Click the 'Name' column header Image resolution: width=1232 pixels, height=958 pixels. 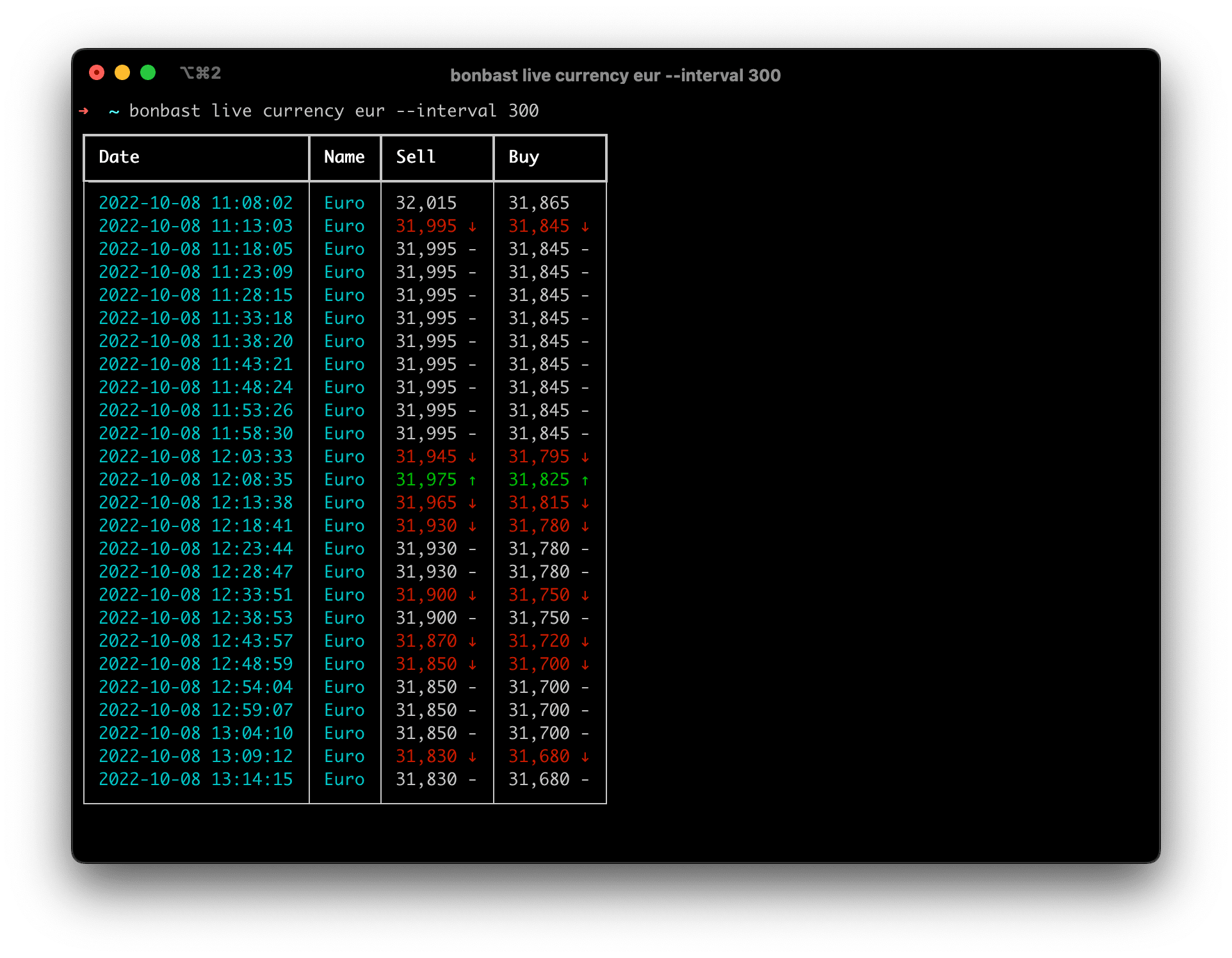(344, 157)
